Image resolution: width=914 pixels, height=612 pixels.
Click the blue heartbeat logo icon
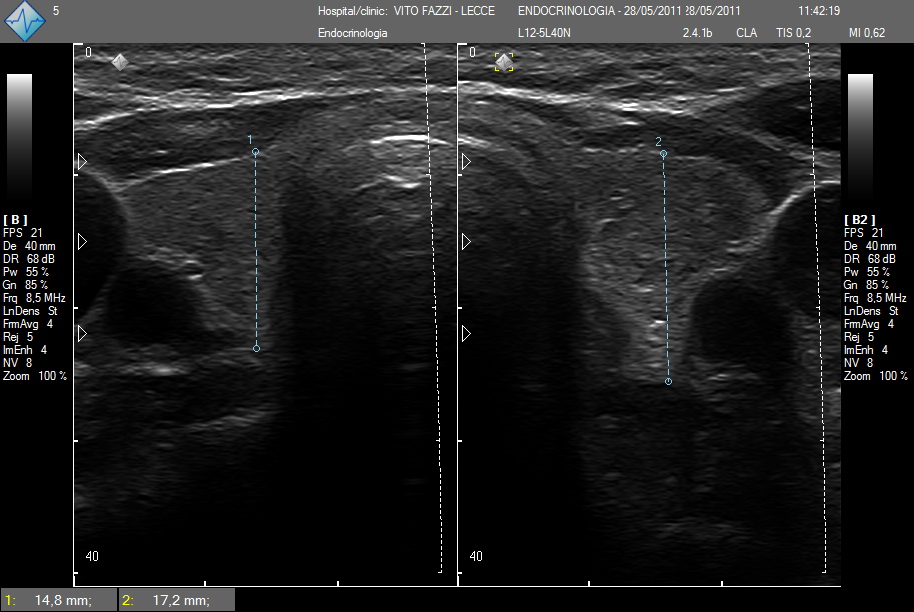pos(24,21)
